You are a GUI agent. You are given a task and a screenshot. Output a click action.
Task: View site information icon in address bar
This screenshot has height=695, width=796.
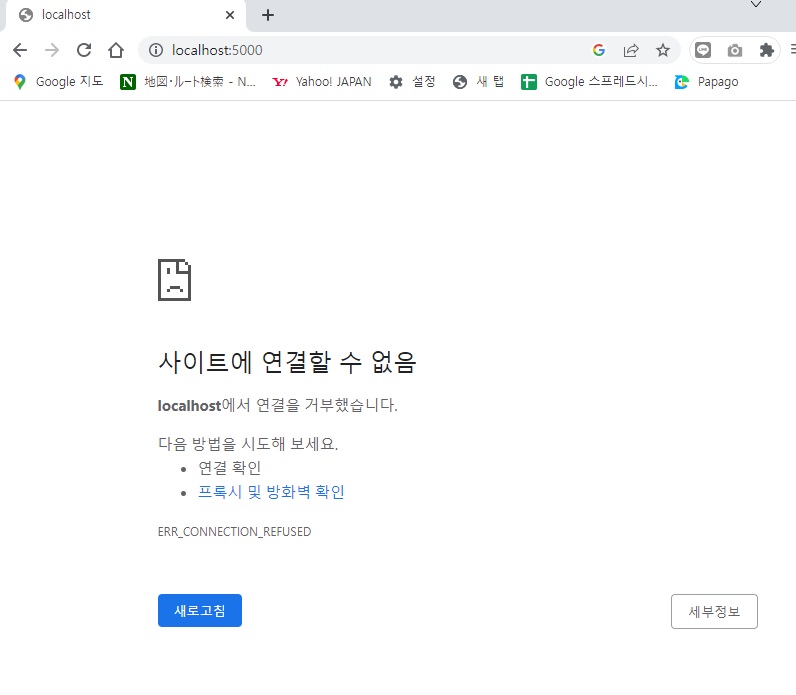(x=155, y=50)
